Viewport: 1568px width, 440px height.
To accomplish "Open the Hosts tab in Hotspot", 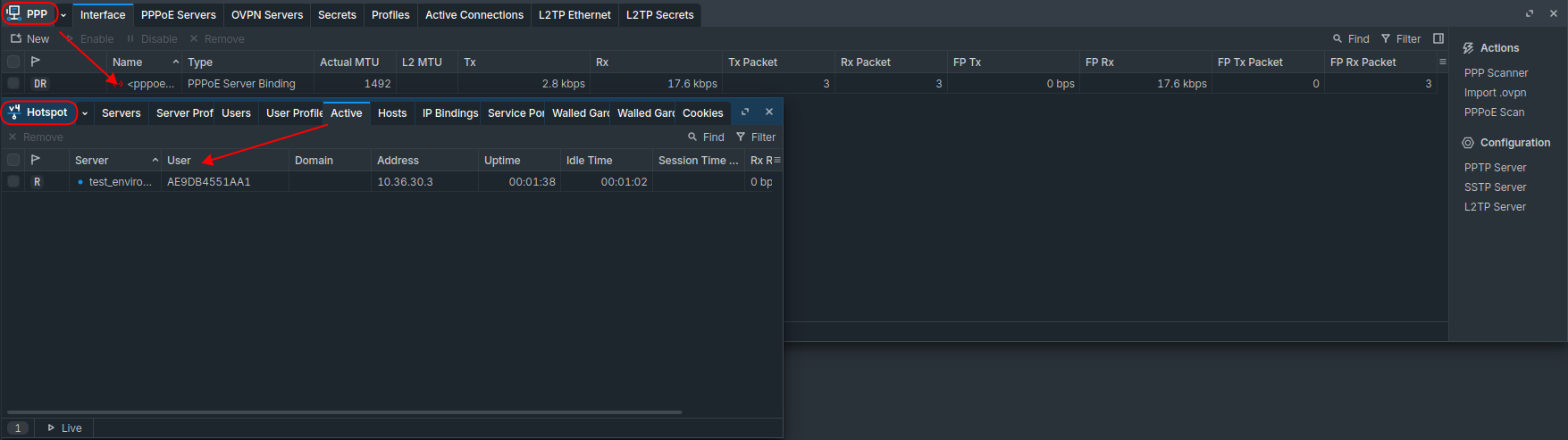I will (391, 113).
